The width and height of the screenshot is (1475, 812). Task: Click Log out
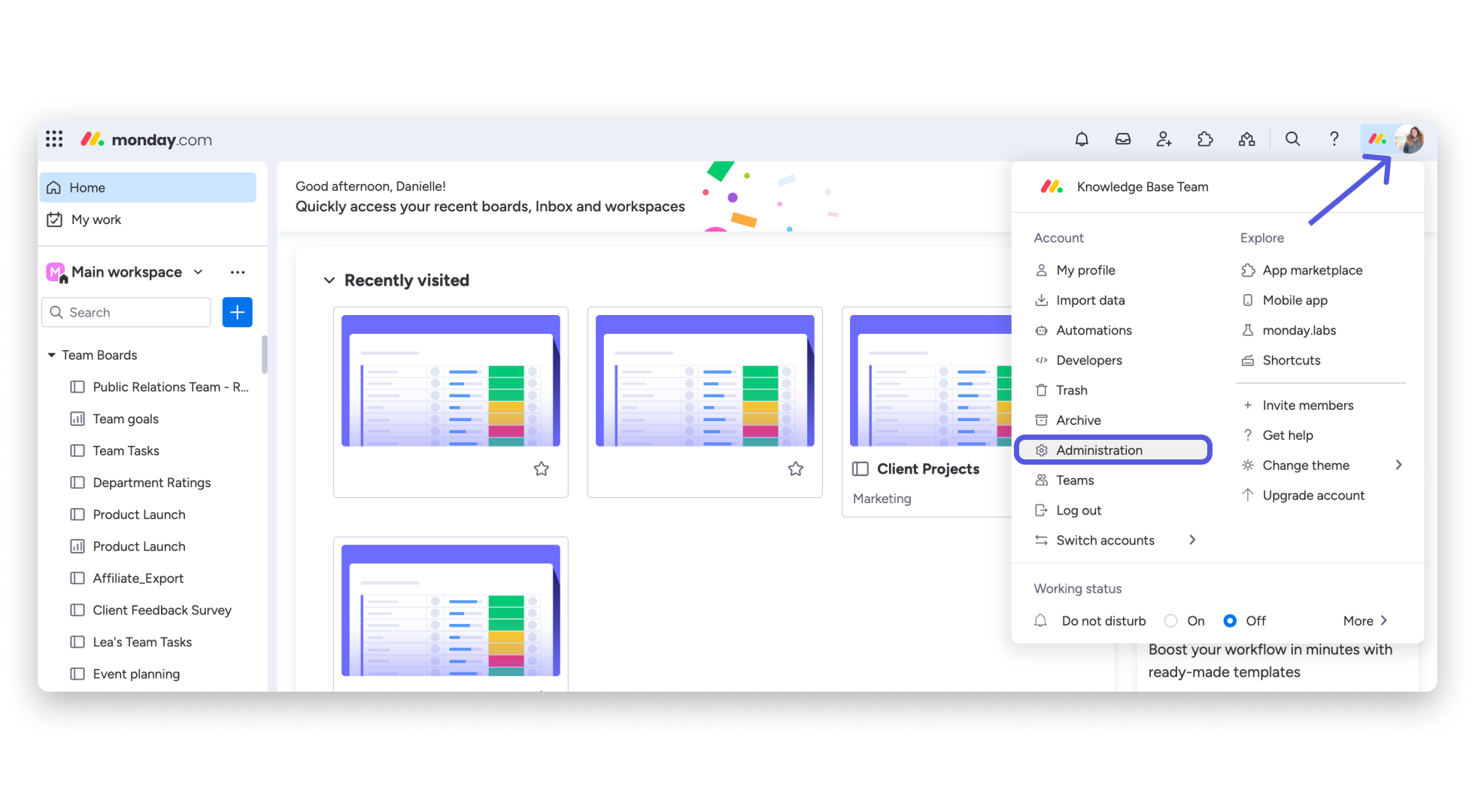point(1078,510)
